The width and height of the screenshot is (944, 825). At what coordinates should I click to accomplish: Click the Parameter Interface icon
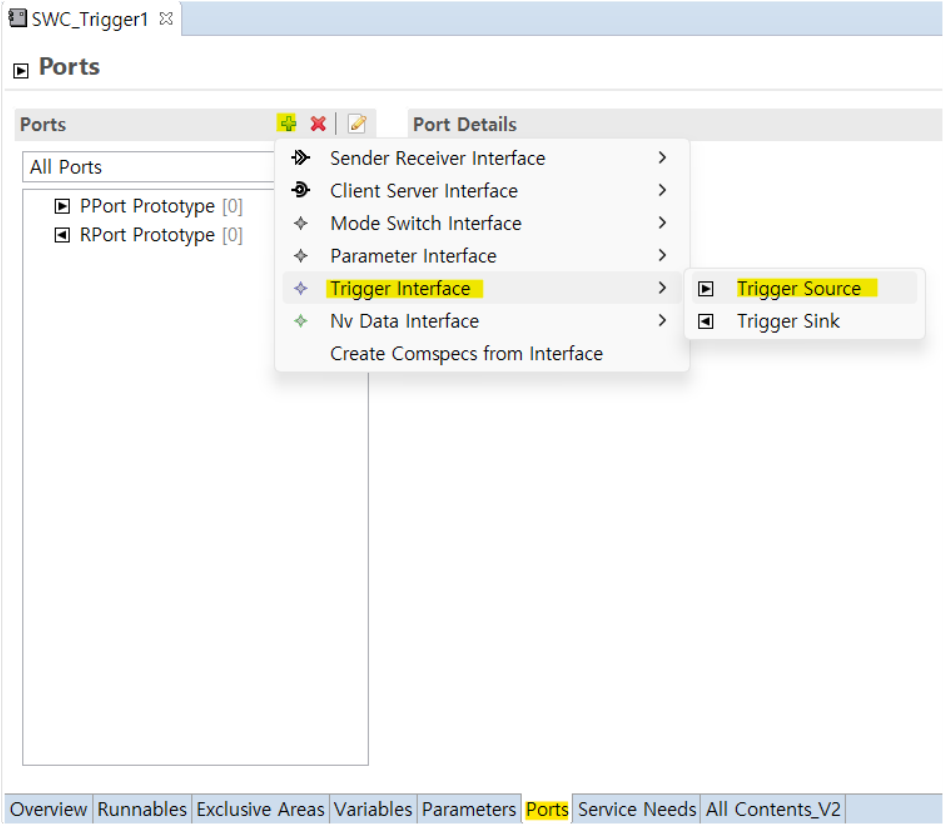pos(300,255)
